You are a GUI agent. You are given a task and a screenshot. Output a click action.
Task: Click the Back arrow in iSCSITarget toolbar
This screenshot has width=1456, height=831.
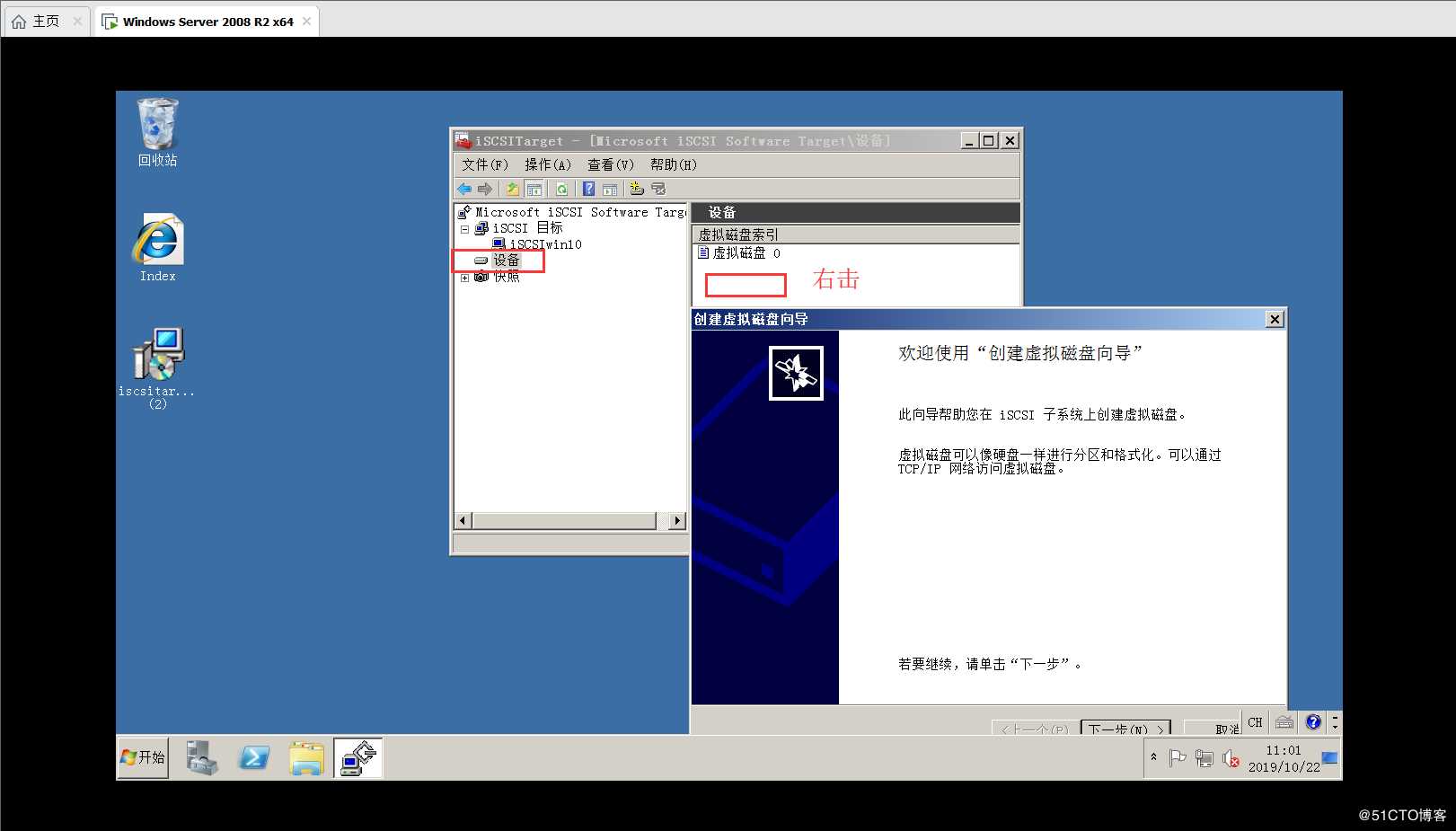click(x=464, y=189)
